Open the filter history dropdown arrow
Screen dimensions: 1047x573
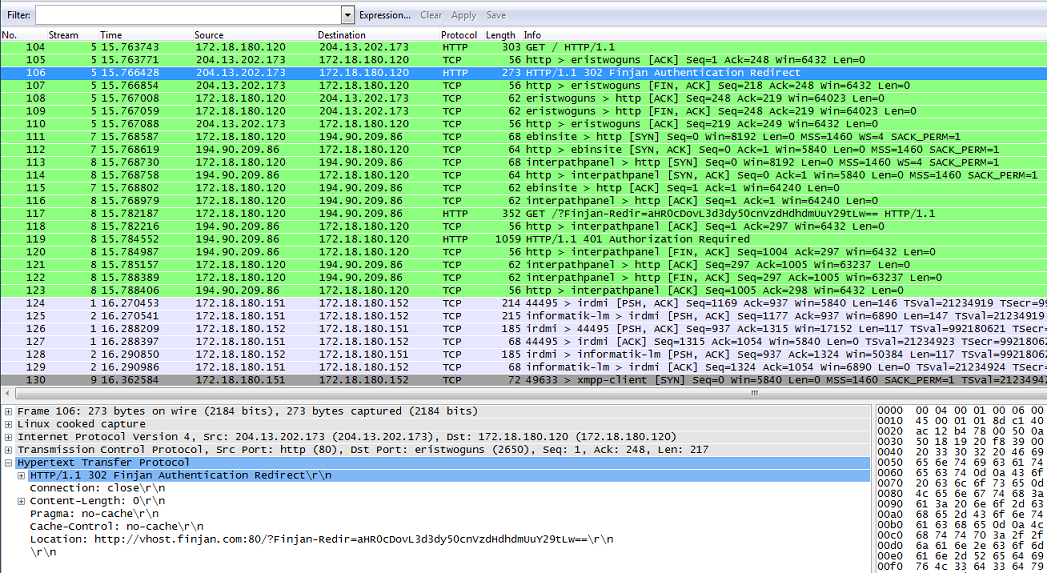[348, 15]
